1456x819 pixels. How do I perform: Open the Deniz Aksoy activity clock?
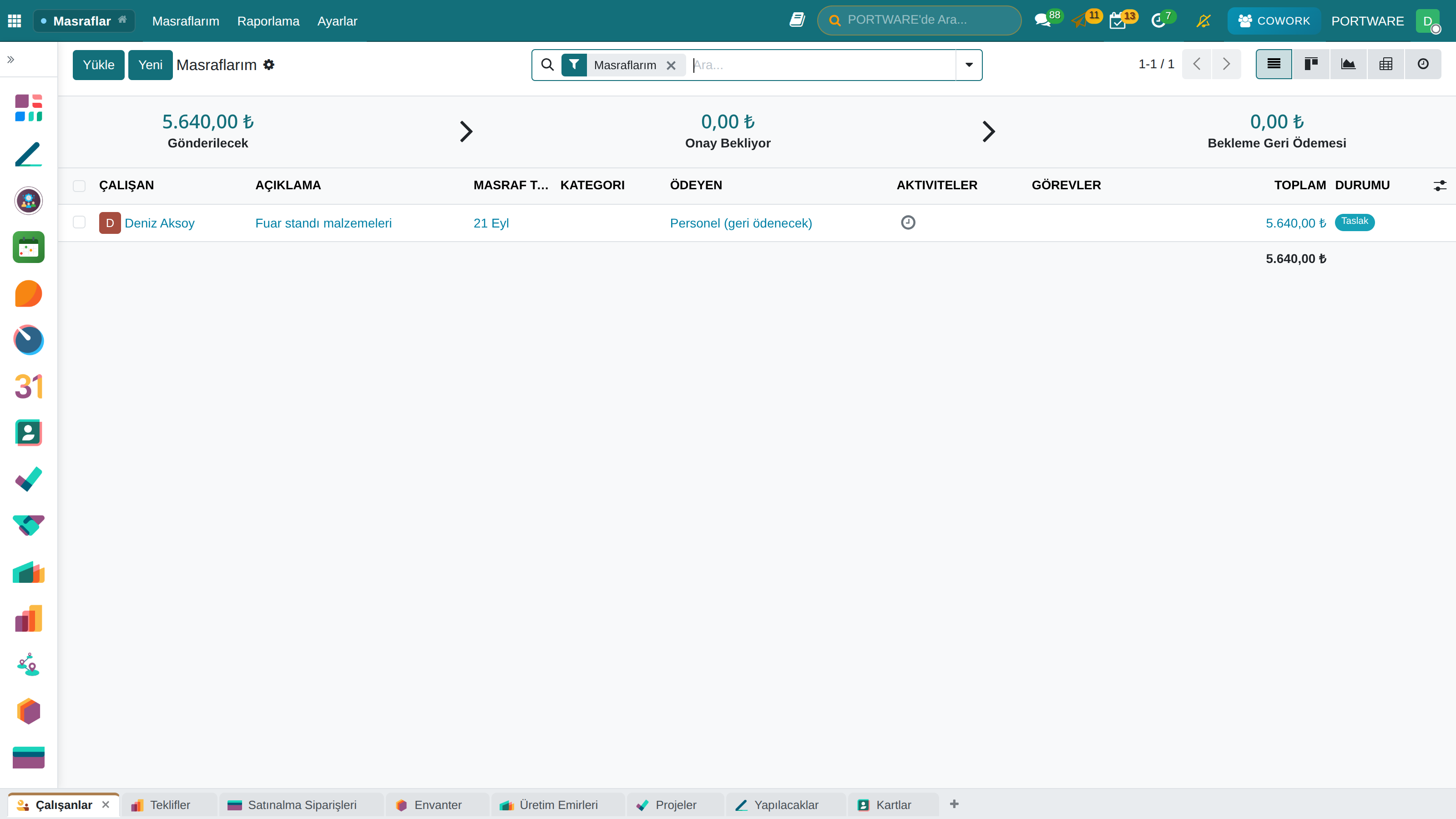coord(908,222)
